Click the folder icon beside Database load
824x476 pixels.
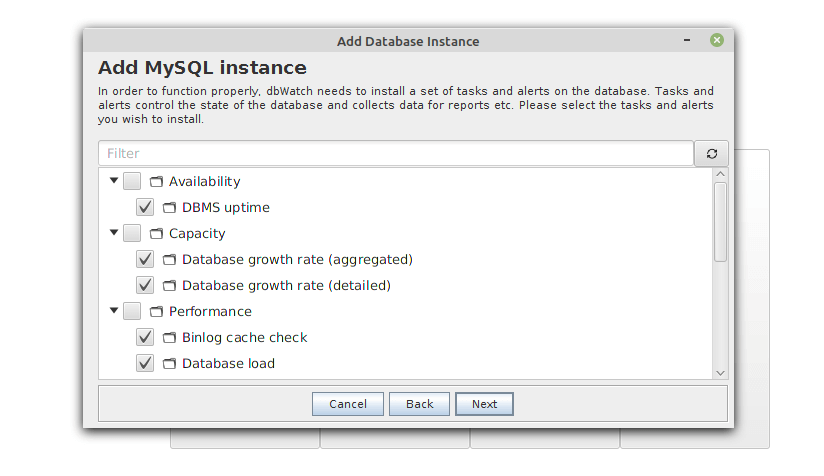(169, 364)
